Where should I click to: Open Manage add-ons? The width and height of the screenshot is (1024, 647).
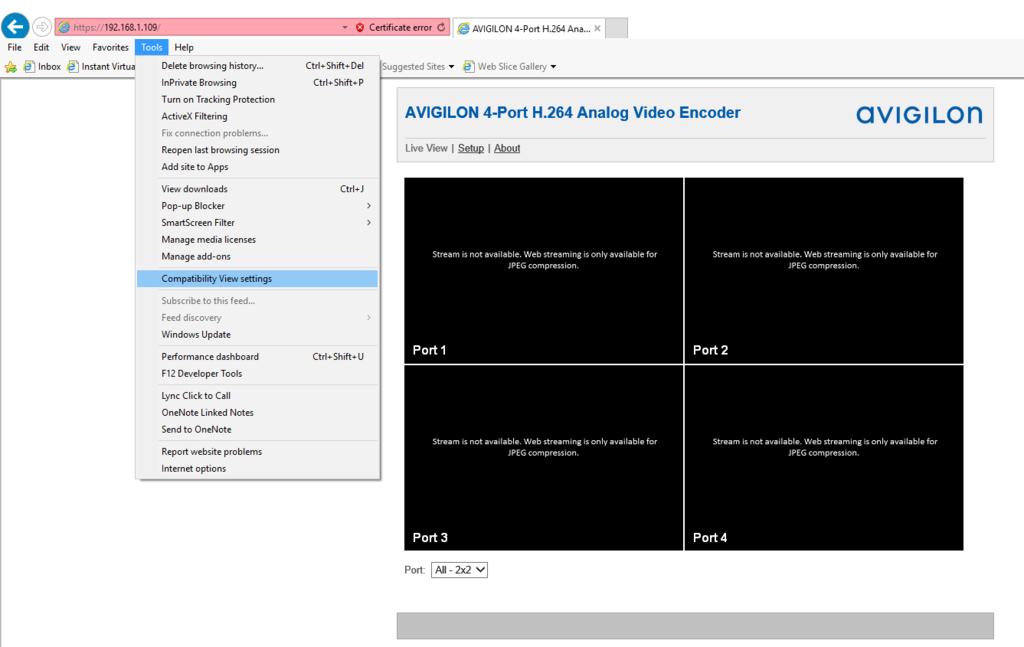[257, 257]
